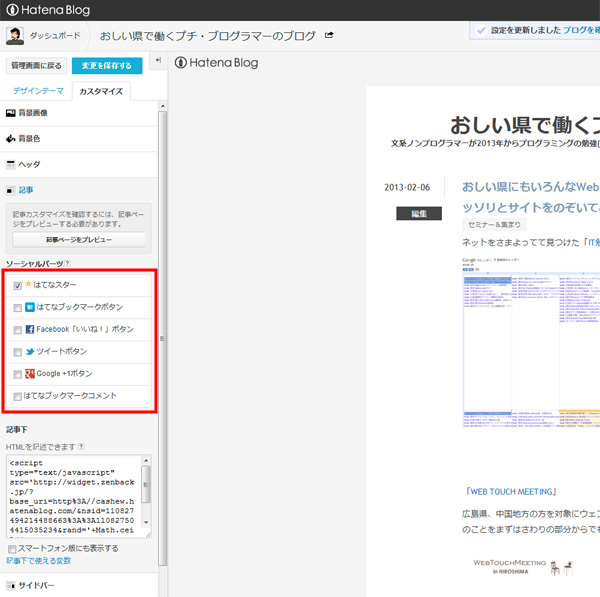Click inside the 記事下 HTML textarea
Viewport: 600px width, 597px height.
point(74,496)
